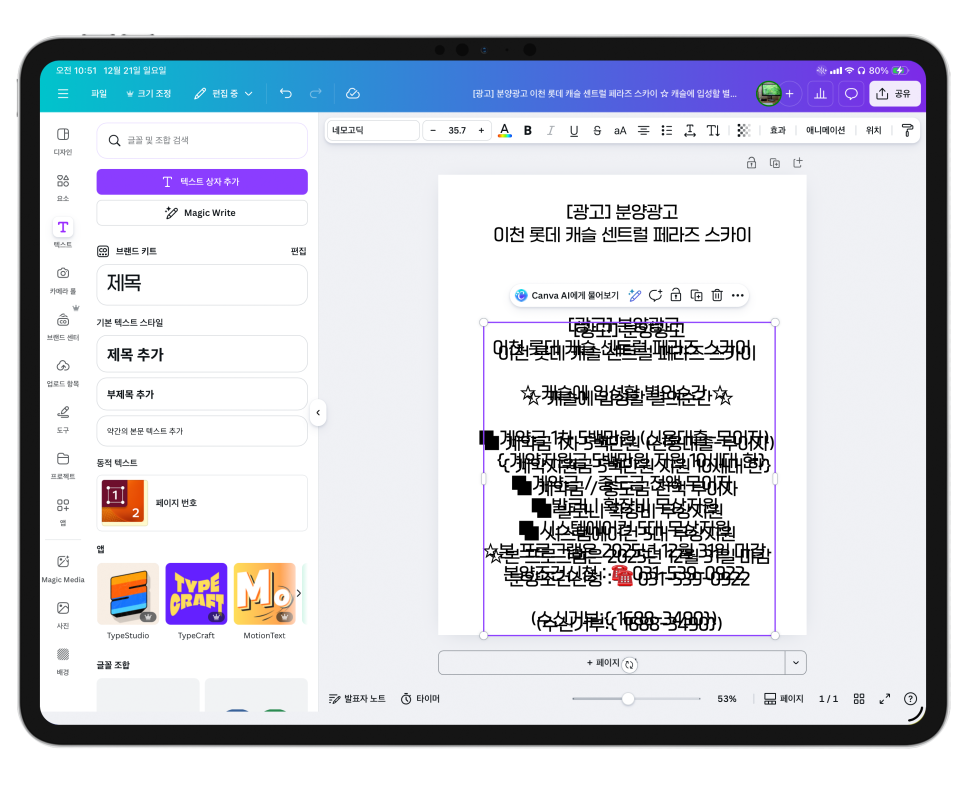Open the text color picker
Image resolution: width=966 pixels, height=785 pixels.
(x=505, y=131)
